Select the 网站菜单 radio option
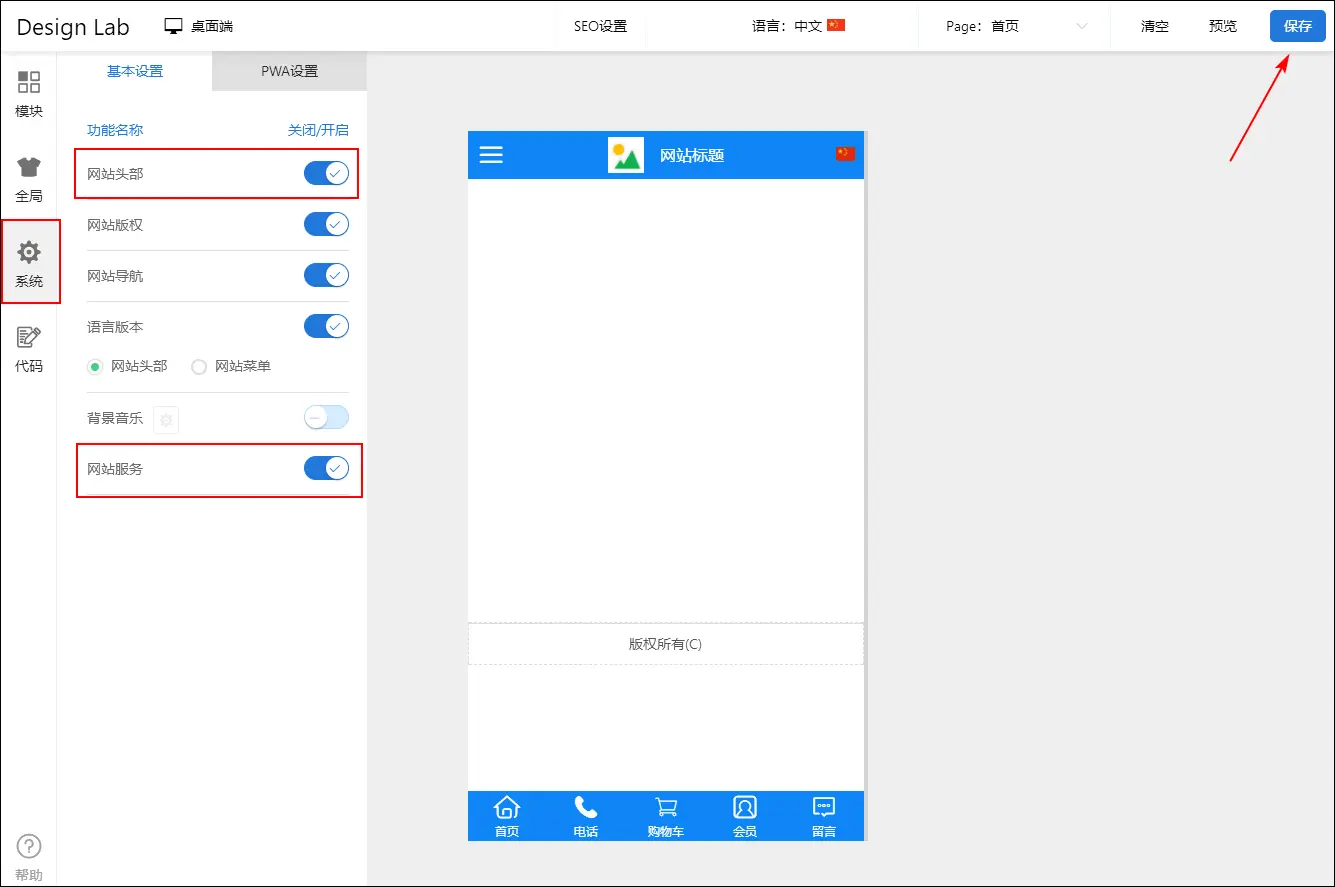Image resolution: width=1335 pixels, height=887 pixels. click(x=199, y=367)
